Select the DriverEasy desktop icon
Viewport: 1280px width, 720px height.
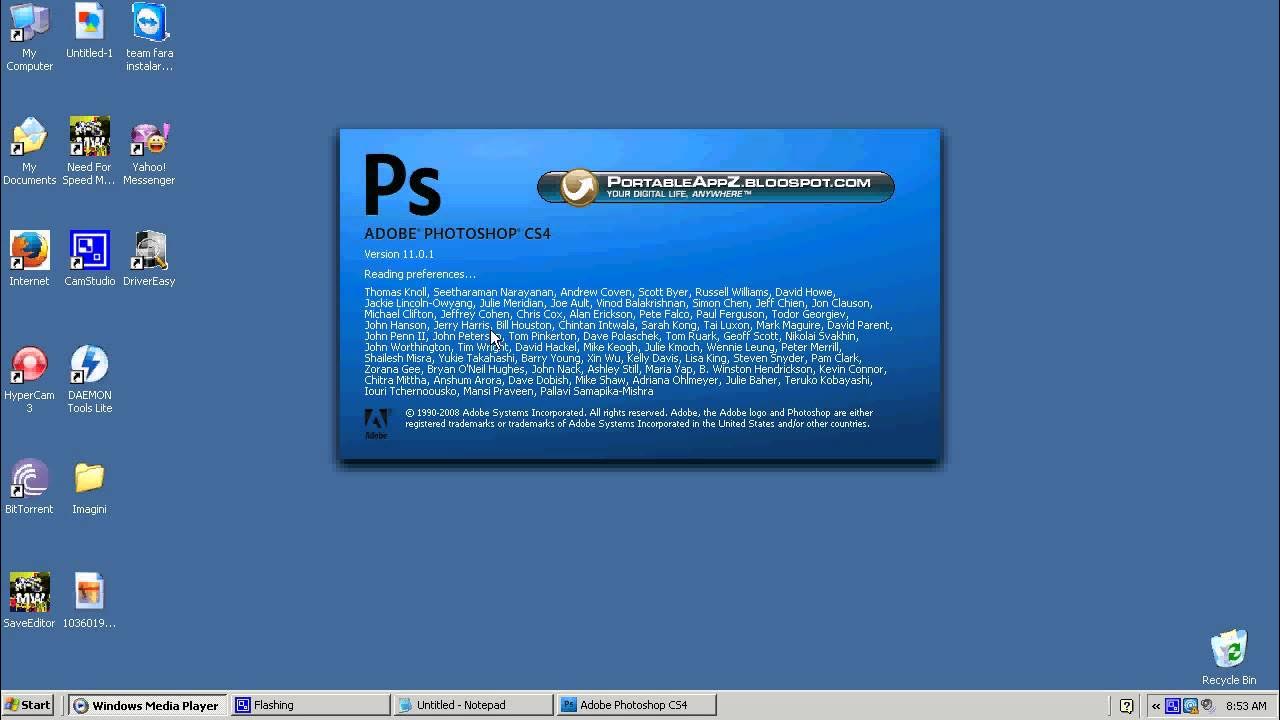coord(149,259)
